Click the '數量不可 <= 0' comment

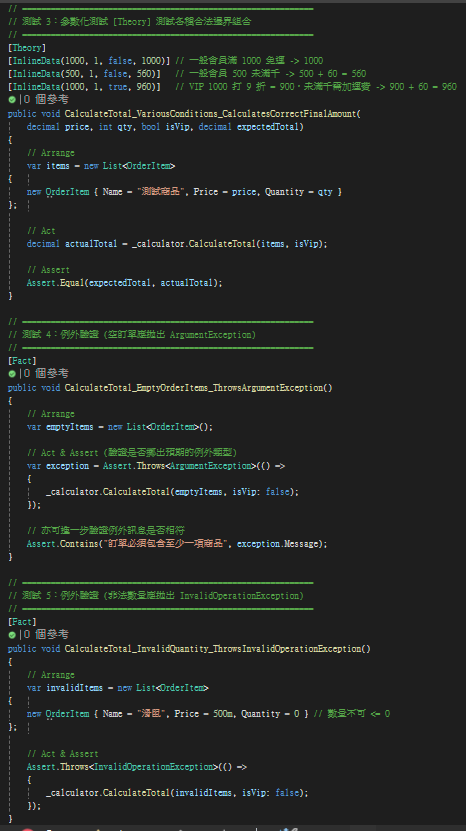[x=351, y=714]
